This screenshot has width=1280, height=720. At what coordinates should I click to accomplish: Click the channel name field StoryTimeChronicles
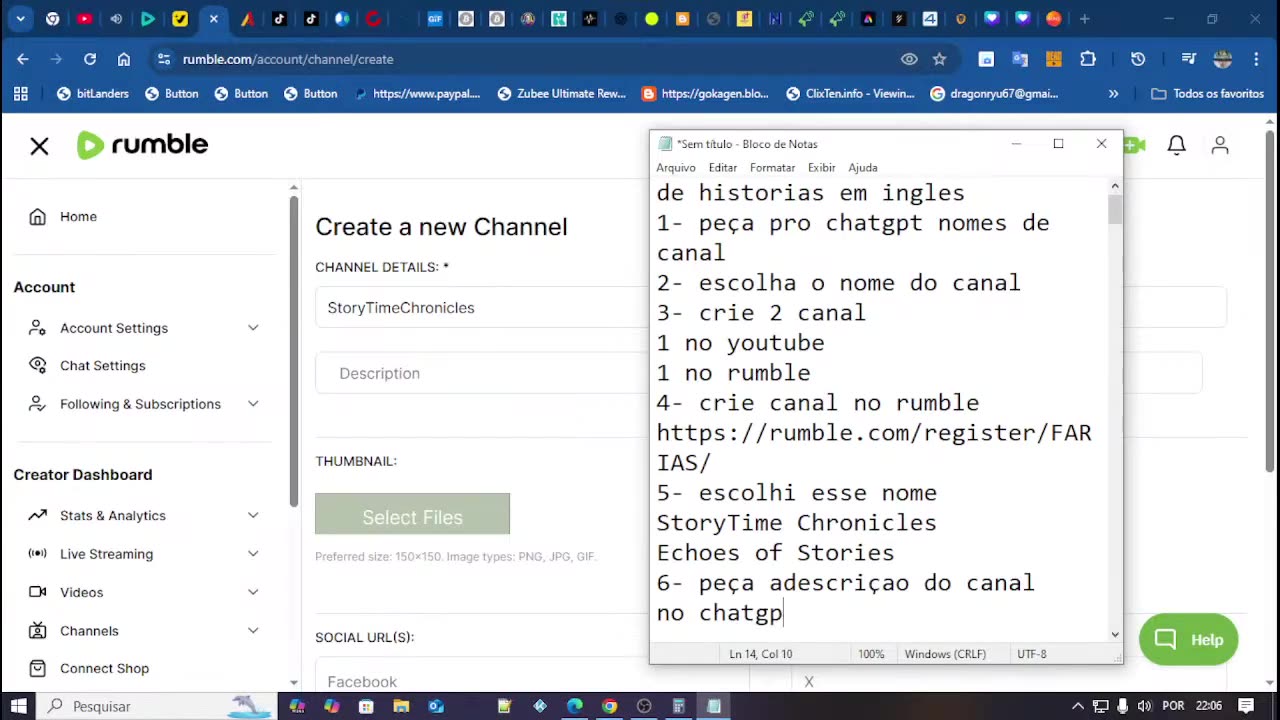[482, 308]
